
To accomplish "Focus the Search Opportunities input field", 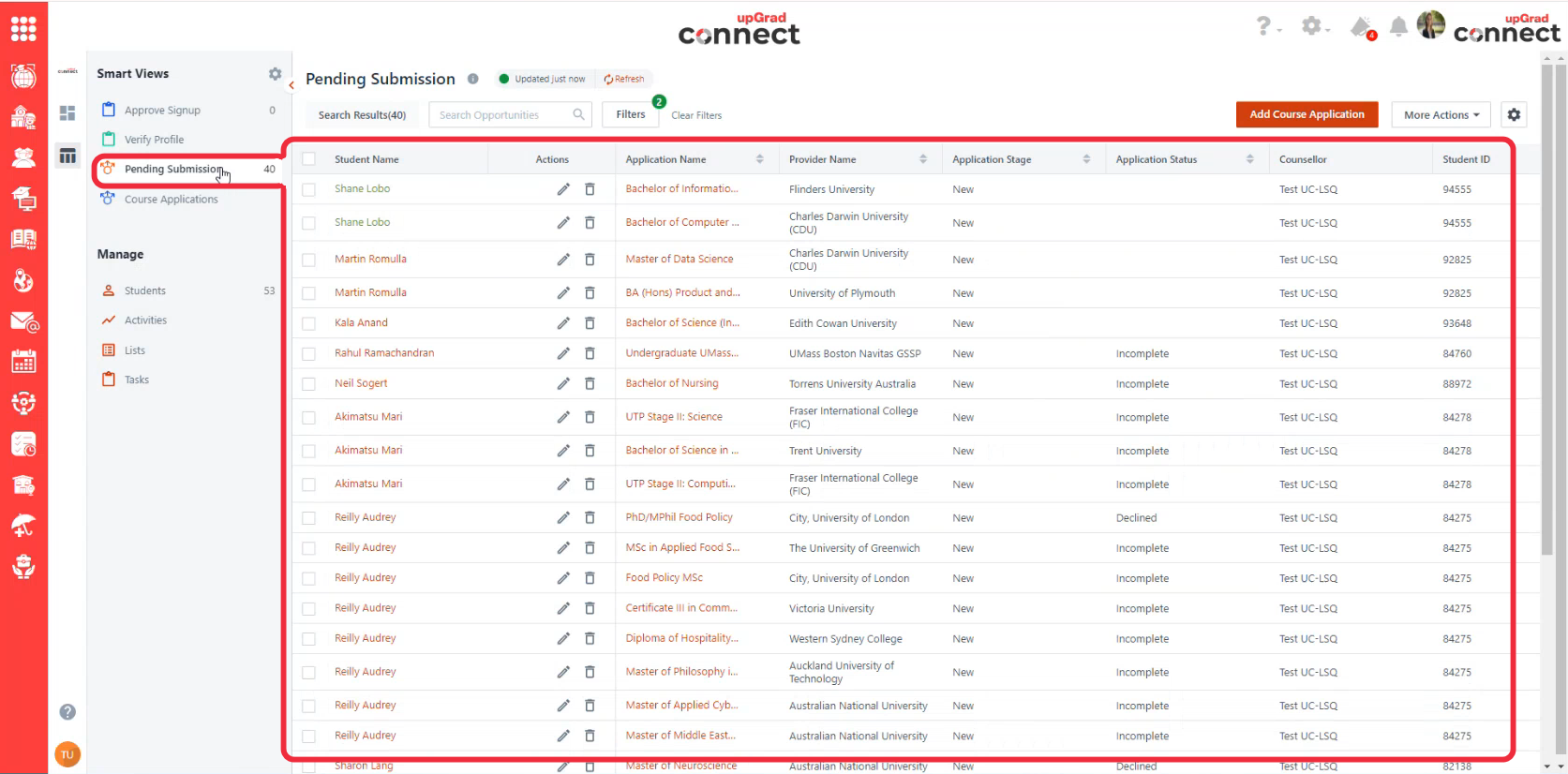I will pyautogui.click(x=502, y=115).
